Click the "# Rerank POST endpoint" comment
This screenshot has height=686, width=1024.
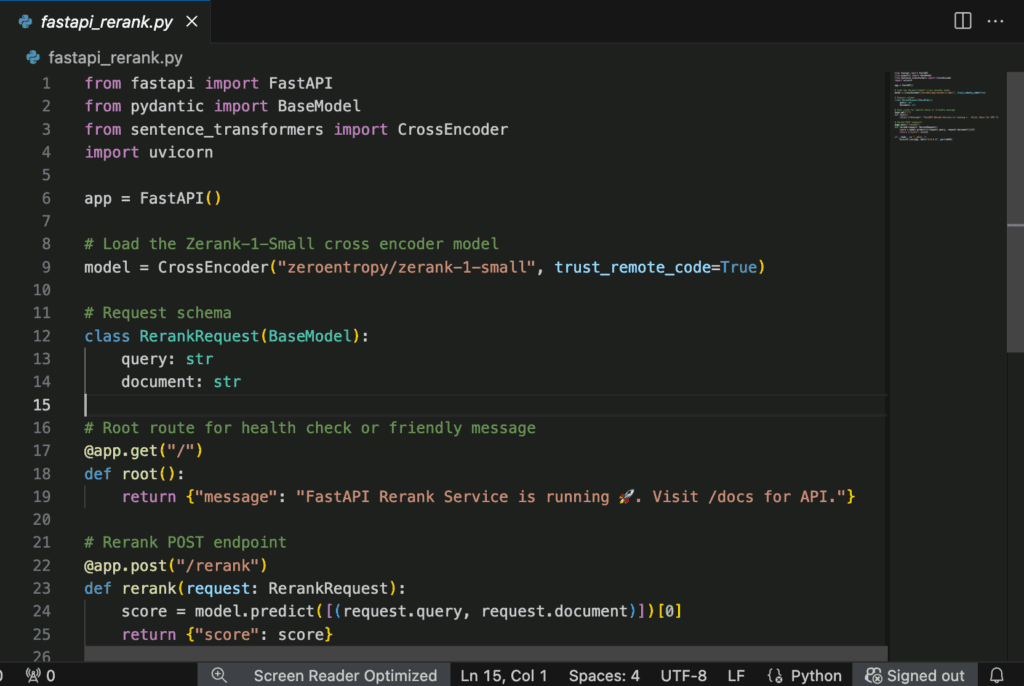pyautogui.click(x=185, y=542)
